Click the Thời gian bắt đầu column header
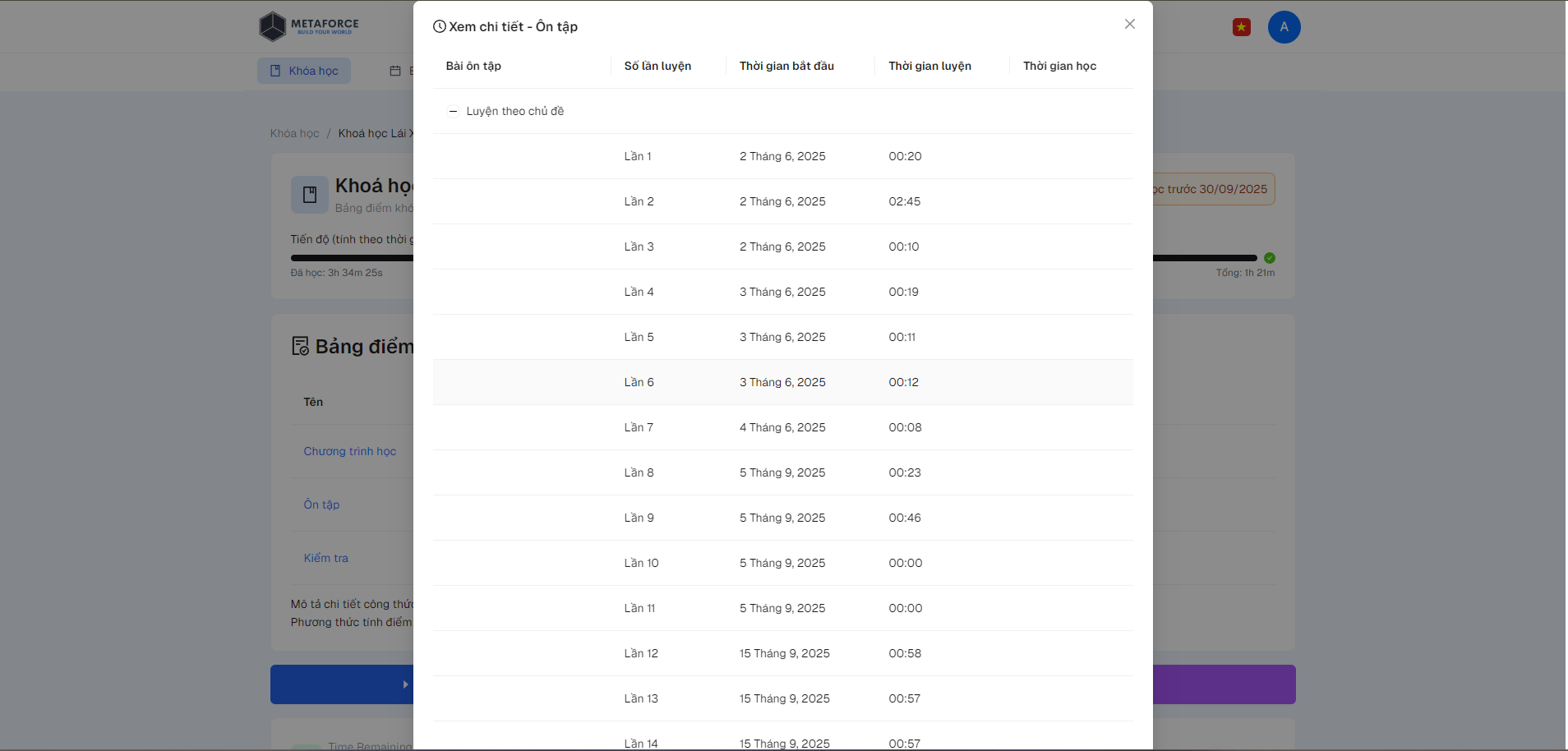The image size is (1568, 751). pyautogui.click(x=786, y=66)
